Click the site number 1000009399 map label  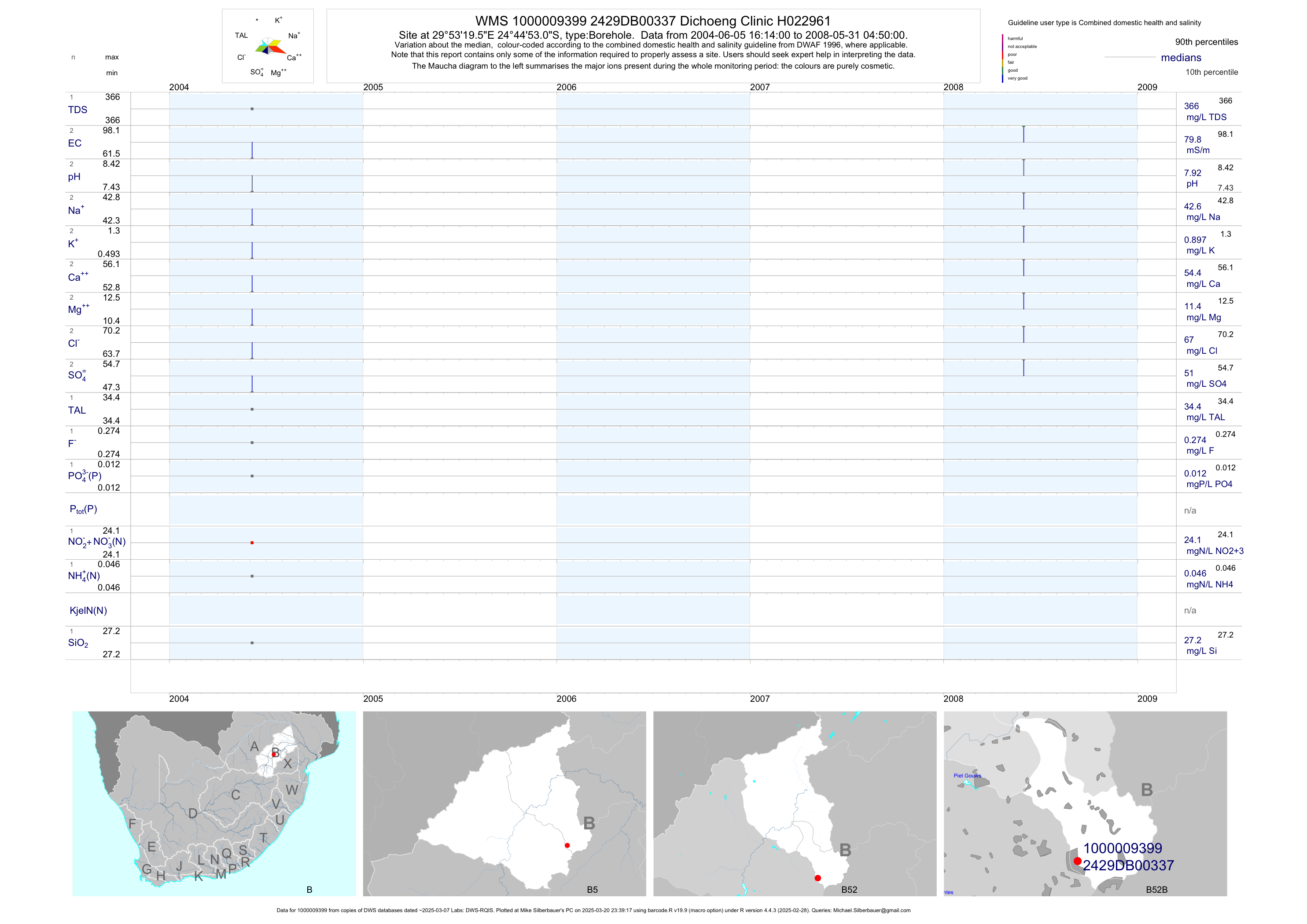pyautogui.click(x=1122, y=848)
